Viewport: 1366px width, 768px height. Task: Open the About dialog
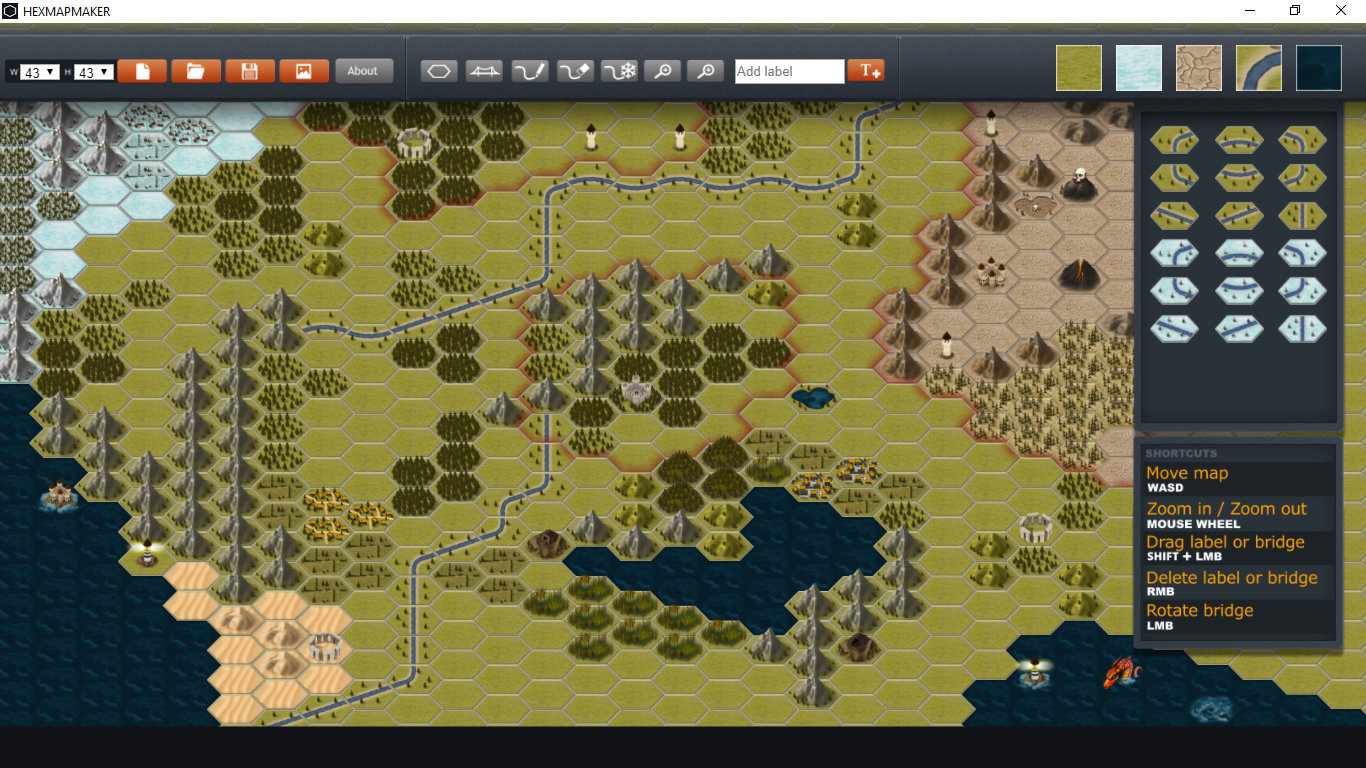tap(364, 70)
